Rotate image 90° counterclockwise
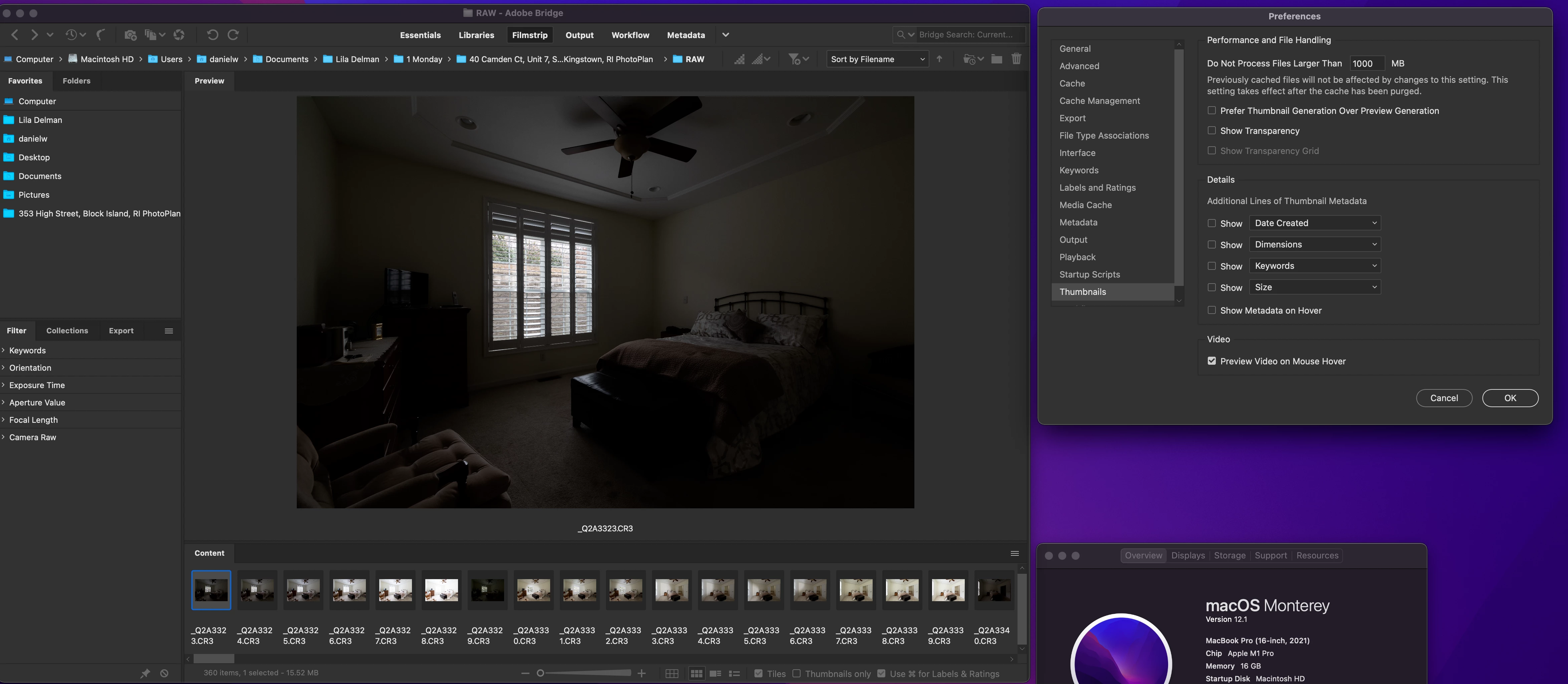Viewport: 1568px width, 684px height. [x=212, y=35]
